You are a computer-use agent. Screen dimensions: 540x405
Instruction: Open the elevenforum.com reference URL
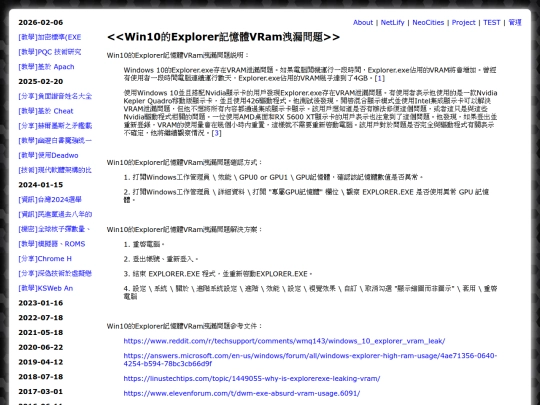click(242, 393)
